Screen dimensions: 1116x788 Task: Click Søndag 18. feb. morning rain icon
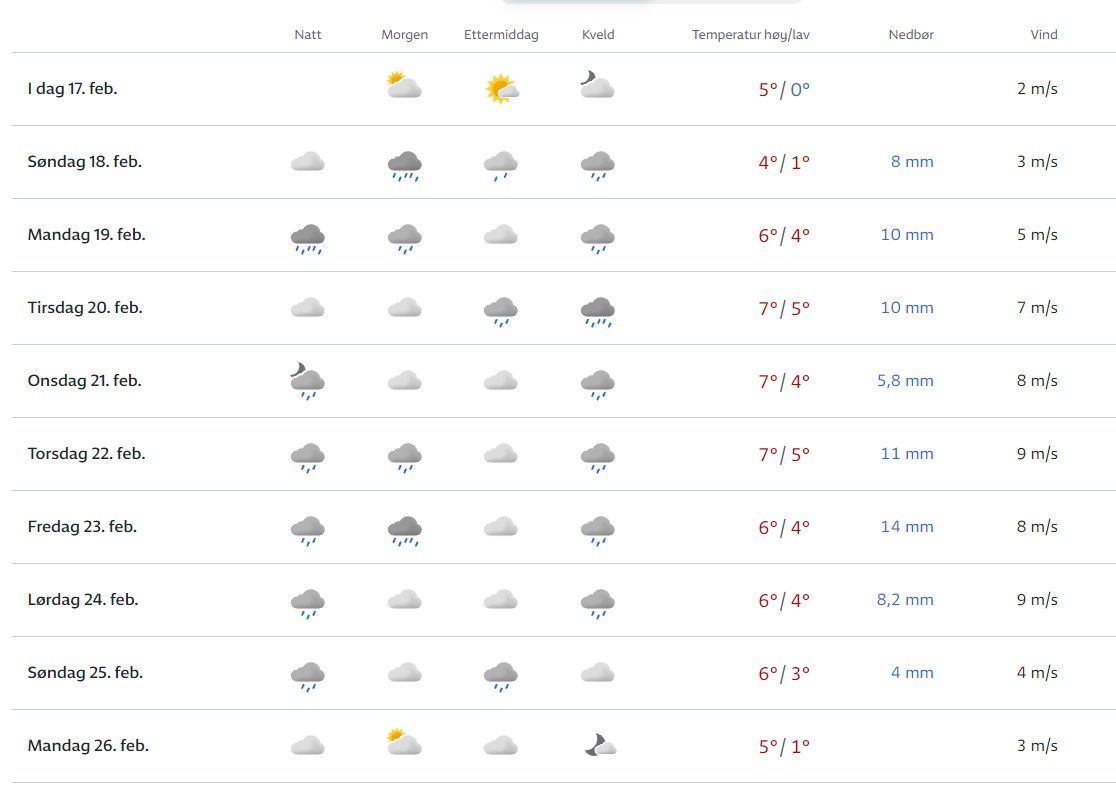(x=404, y=164)
